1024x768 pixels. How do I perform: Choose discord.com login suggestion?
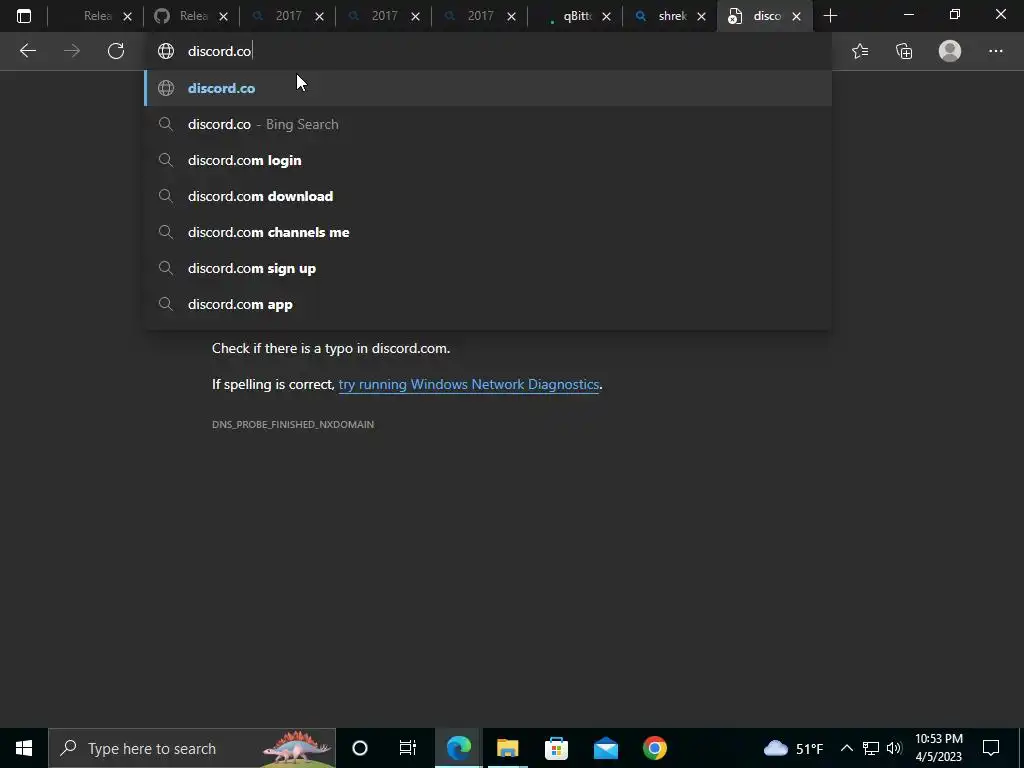coord(488,160)
